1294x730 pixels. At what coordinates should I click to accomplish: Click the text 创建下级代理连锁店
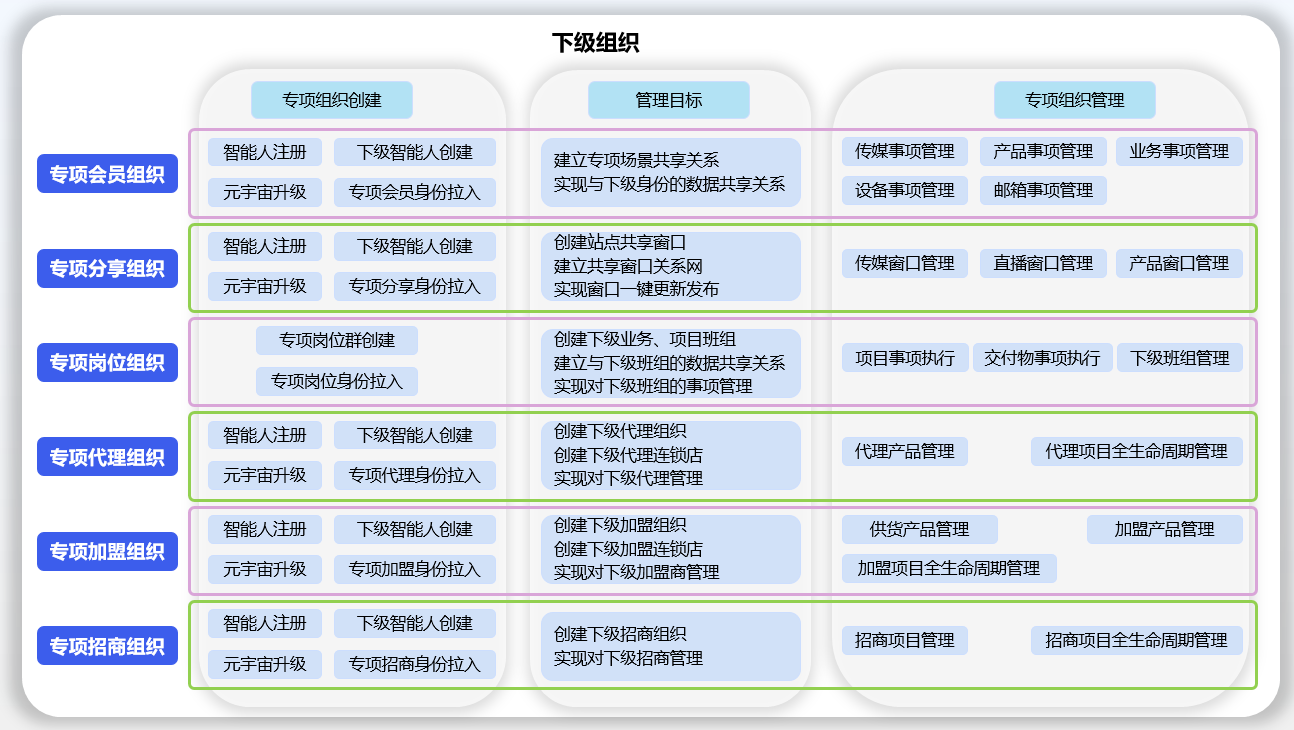click(x=628, y=455)
